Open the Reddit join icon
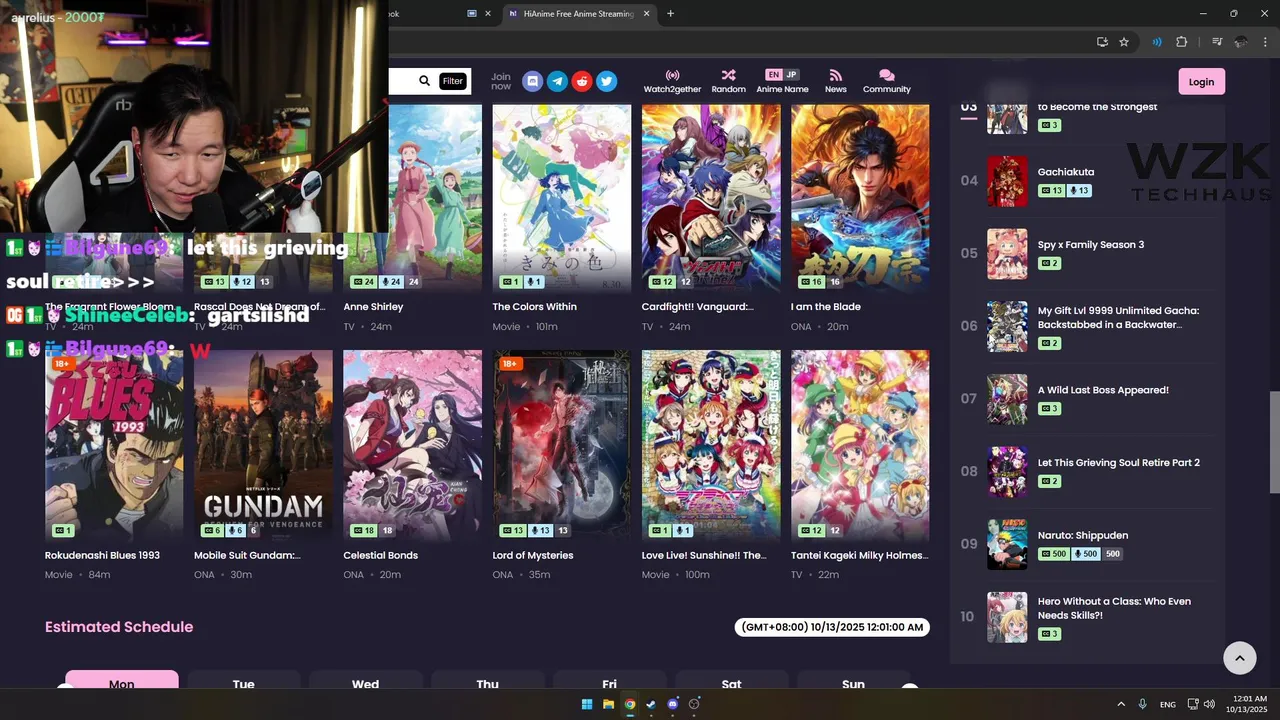1280x720 pixels. tap(582, 82)
